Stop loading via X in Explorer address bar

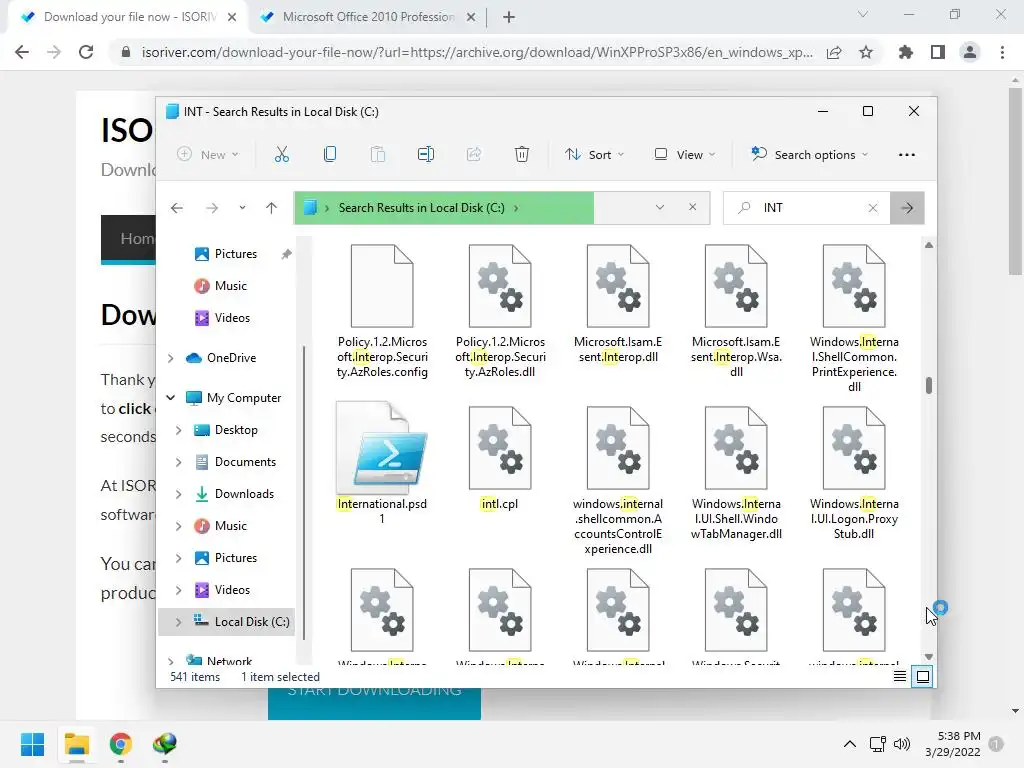692,207
